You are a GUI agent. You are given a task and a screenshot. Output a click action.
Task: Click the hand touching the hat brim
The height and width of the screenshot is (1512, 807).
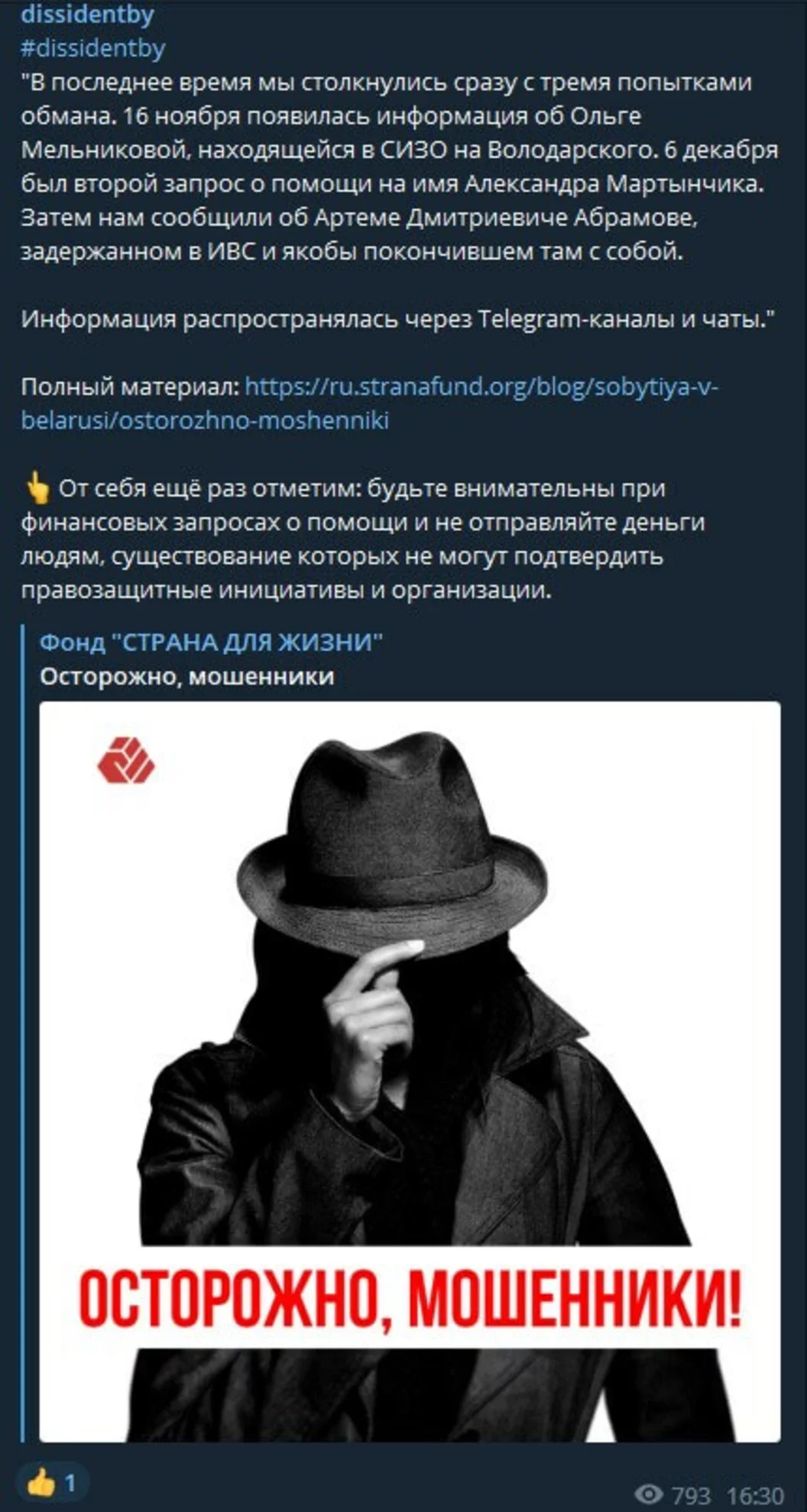(x=371, y=1007)
